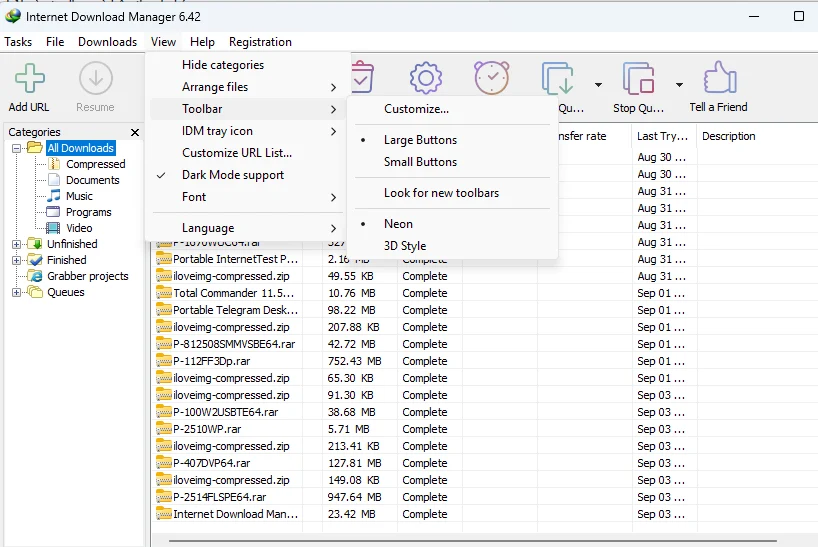This screenshot has height=547, width=818.
Task: Open Start Queue dropdown arrow
Action: (598, 84)
